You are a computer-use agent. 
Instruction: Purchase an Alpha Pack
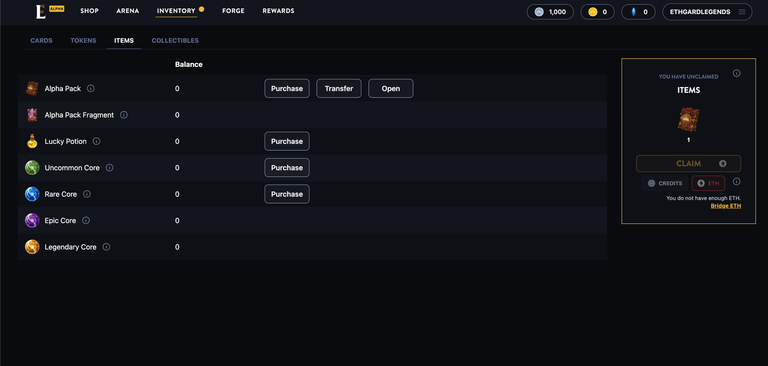[287, 89]
